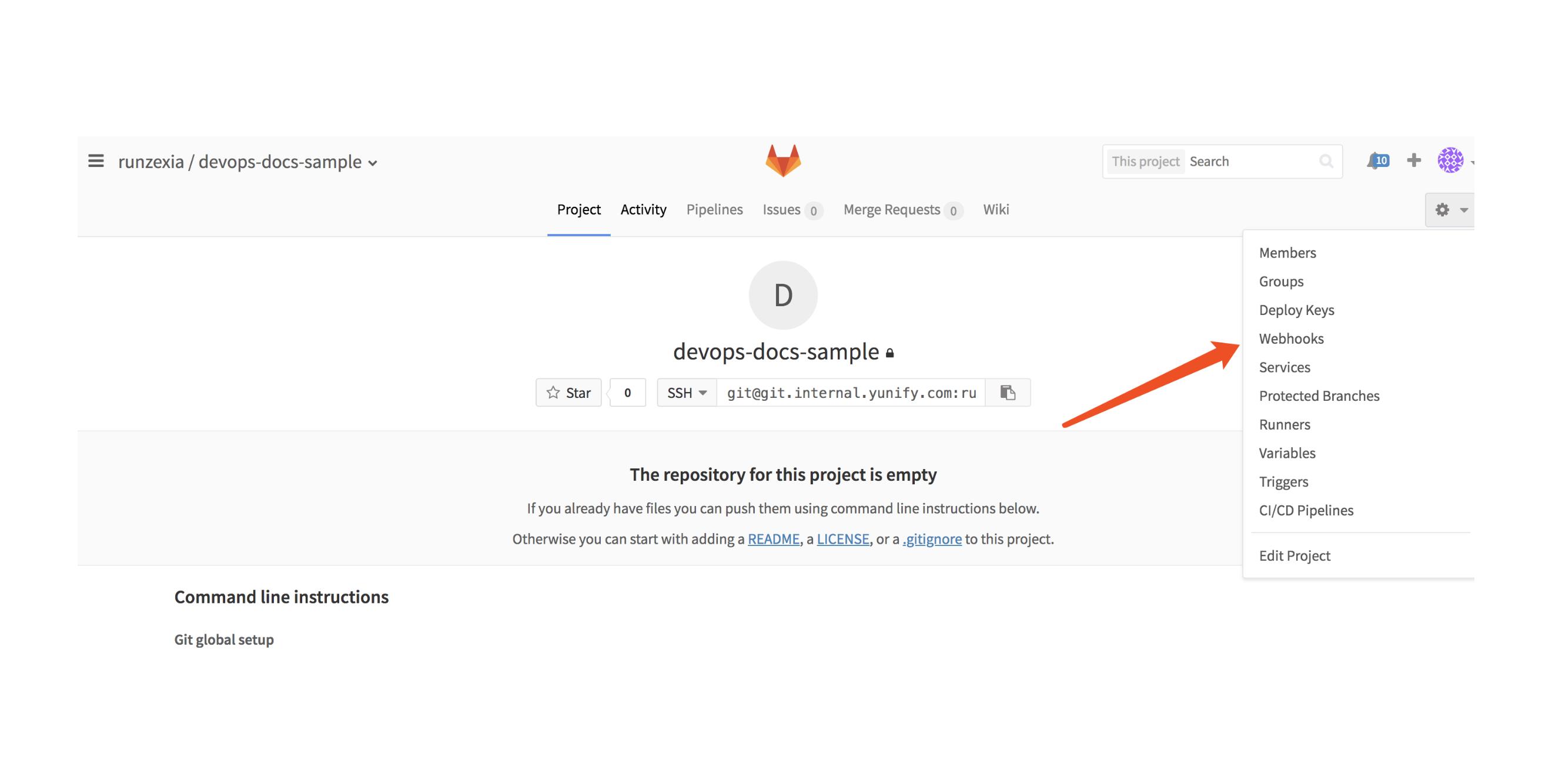Select the CI/CD Pipelines option
This screenshot has height=784, width=1552.
point(1307,509)
